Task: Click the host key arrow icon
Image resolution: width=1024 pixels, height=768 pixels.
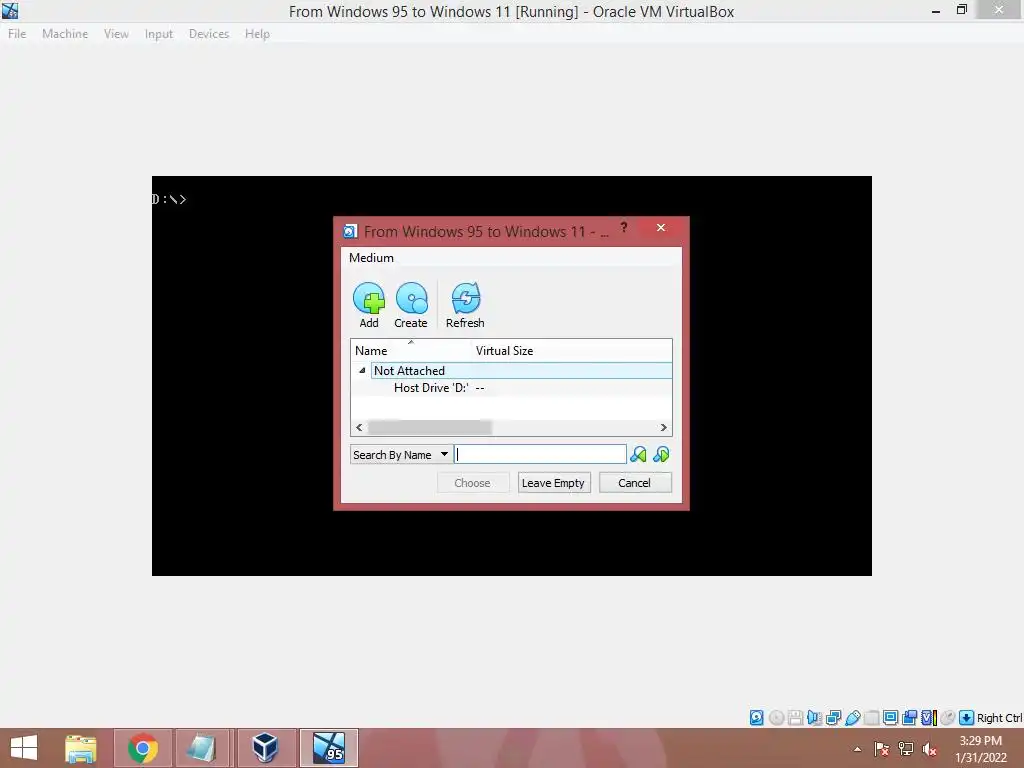Action: pyautogui.click(x=967, y=718)
